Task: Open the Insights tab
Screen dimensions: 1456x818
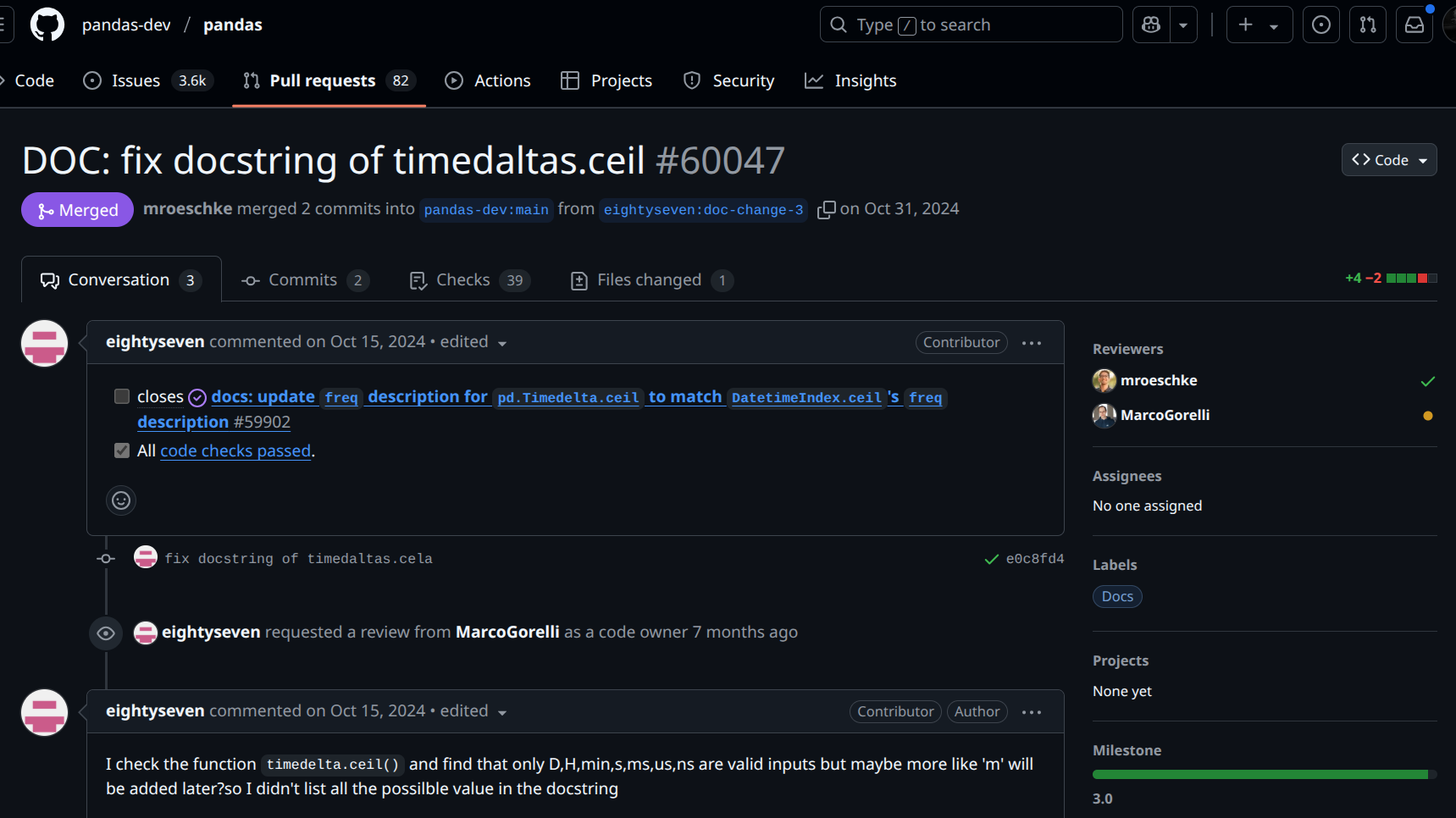Action: click(850, 80)
